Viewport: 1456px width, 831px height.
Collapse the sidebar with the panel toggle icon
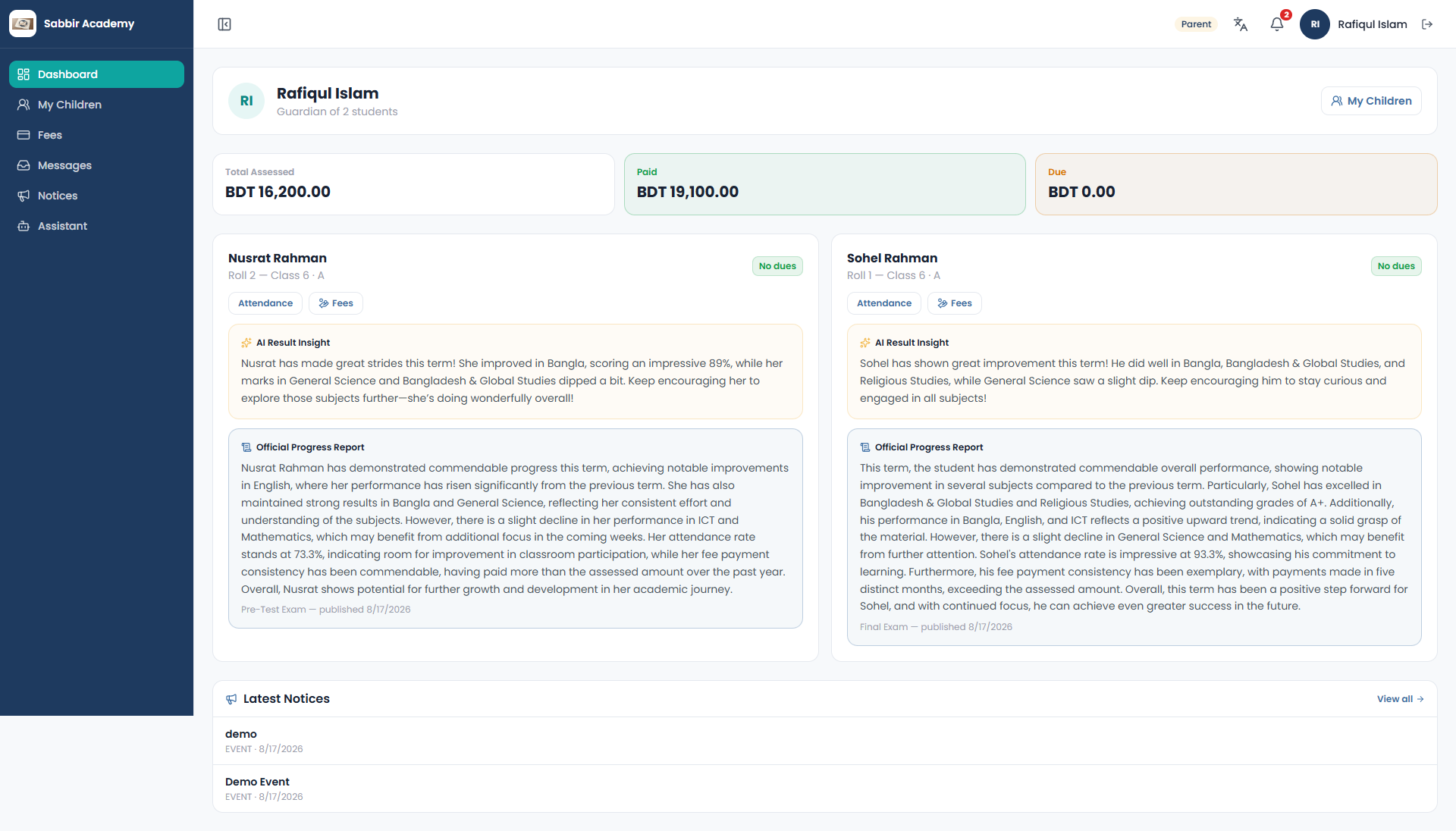pos(224,24)
